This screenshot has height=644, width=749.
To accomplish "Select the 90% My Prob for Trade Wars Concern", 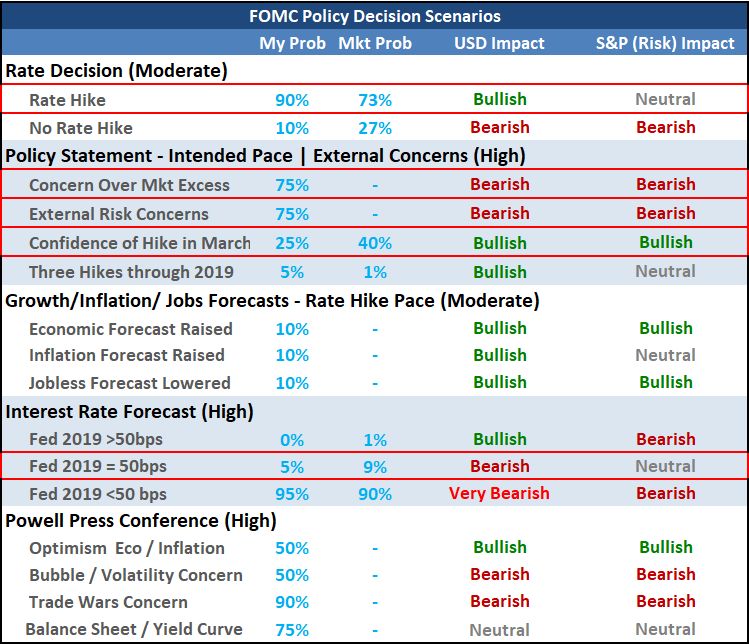I will (x=292, y=602).
